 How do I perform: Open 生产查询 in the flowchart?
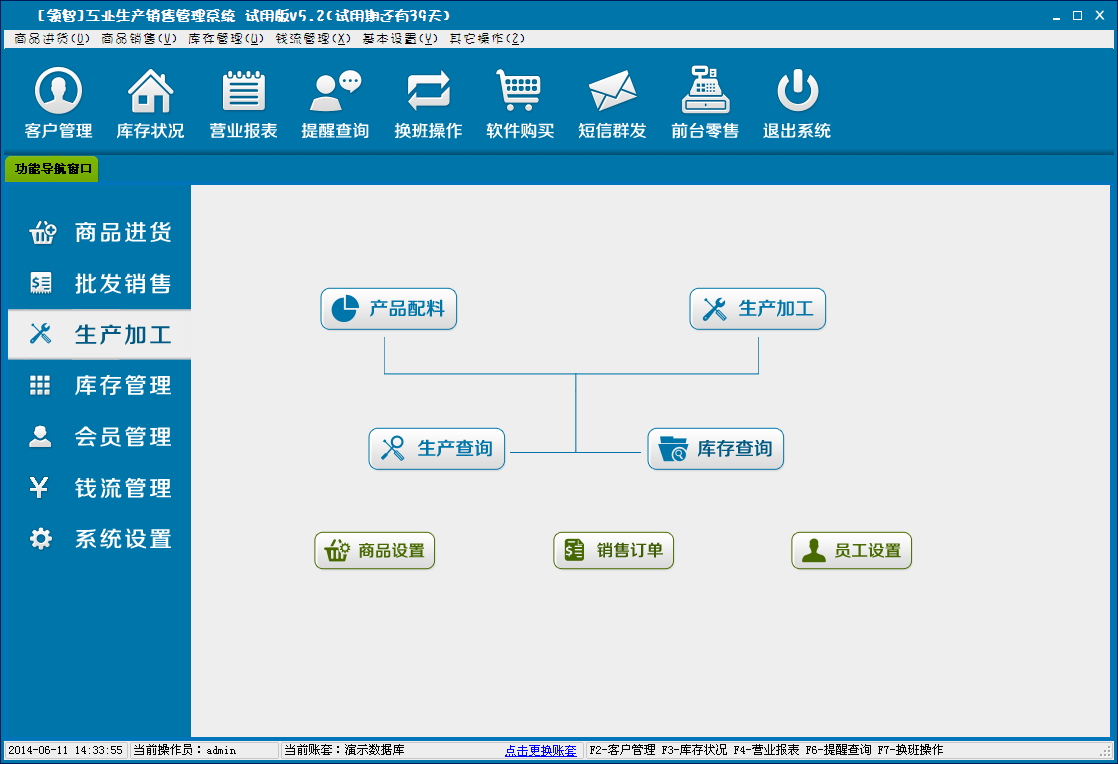click(437, 449)
